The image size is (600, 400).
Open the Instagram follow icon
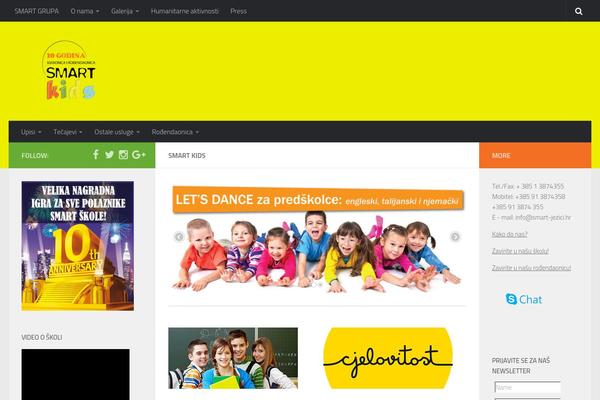coord(123,155)
